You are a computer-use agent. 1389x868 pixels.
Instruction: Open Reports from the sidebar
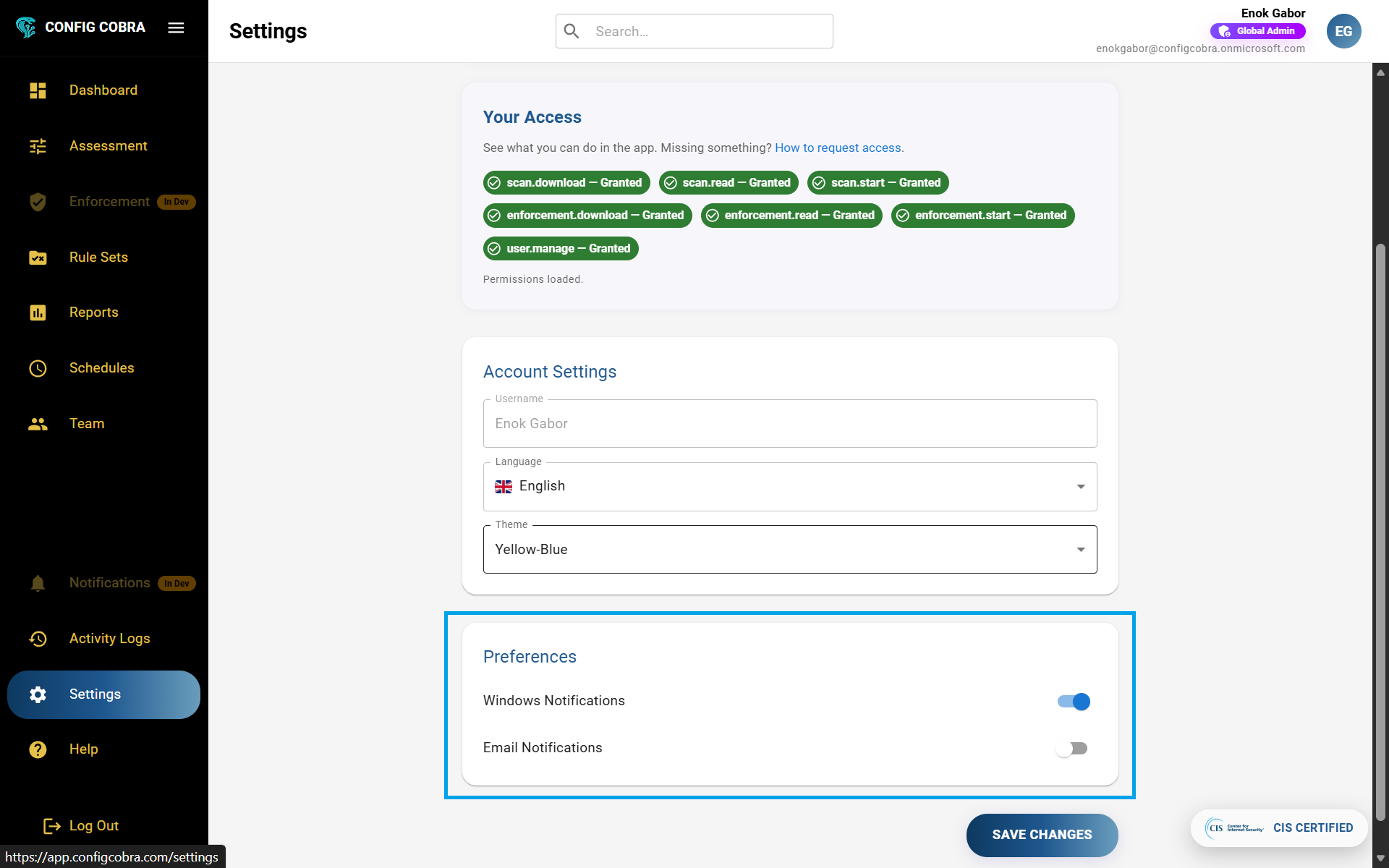pos(93,312)
